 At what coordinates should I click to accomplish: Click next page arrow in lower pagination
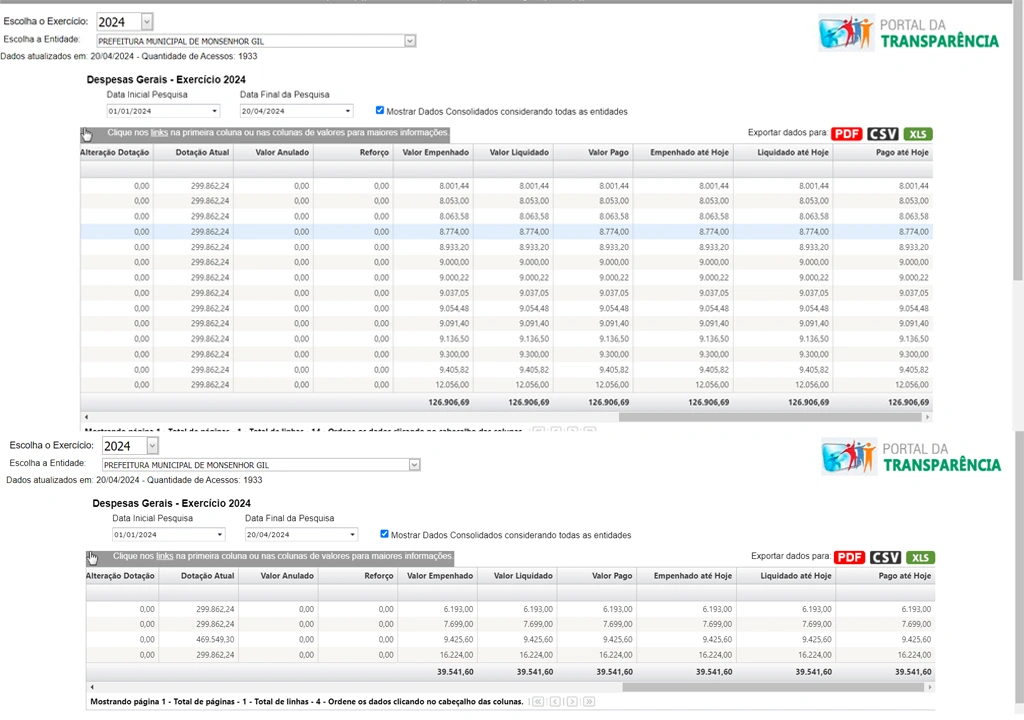click(x=572, y=702)
